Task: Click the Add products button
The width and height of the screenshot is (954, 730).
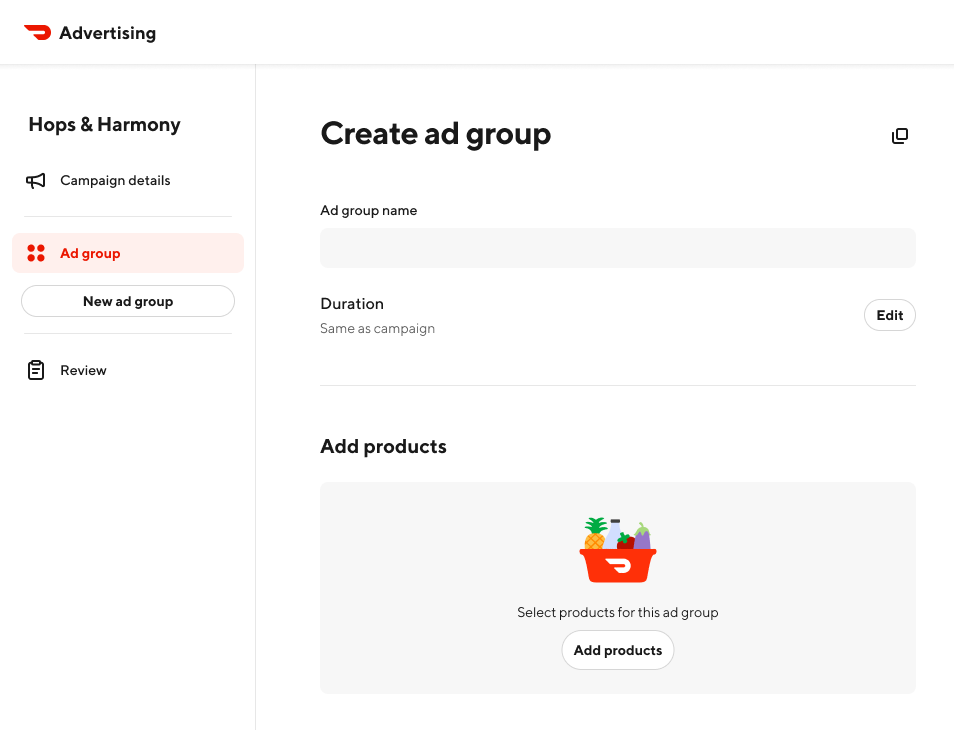Action: pyautogui.click(x=617, y=650)
